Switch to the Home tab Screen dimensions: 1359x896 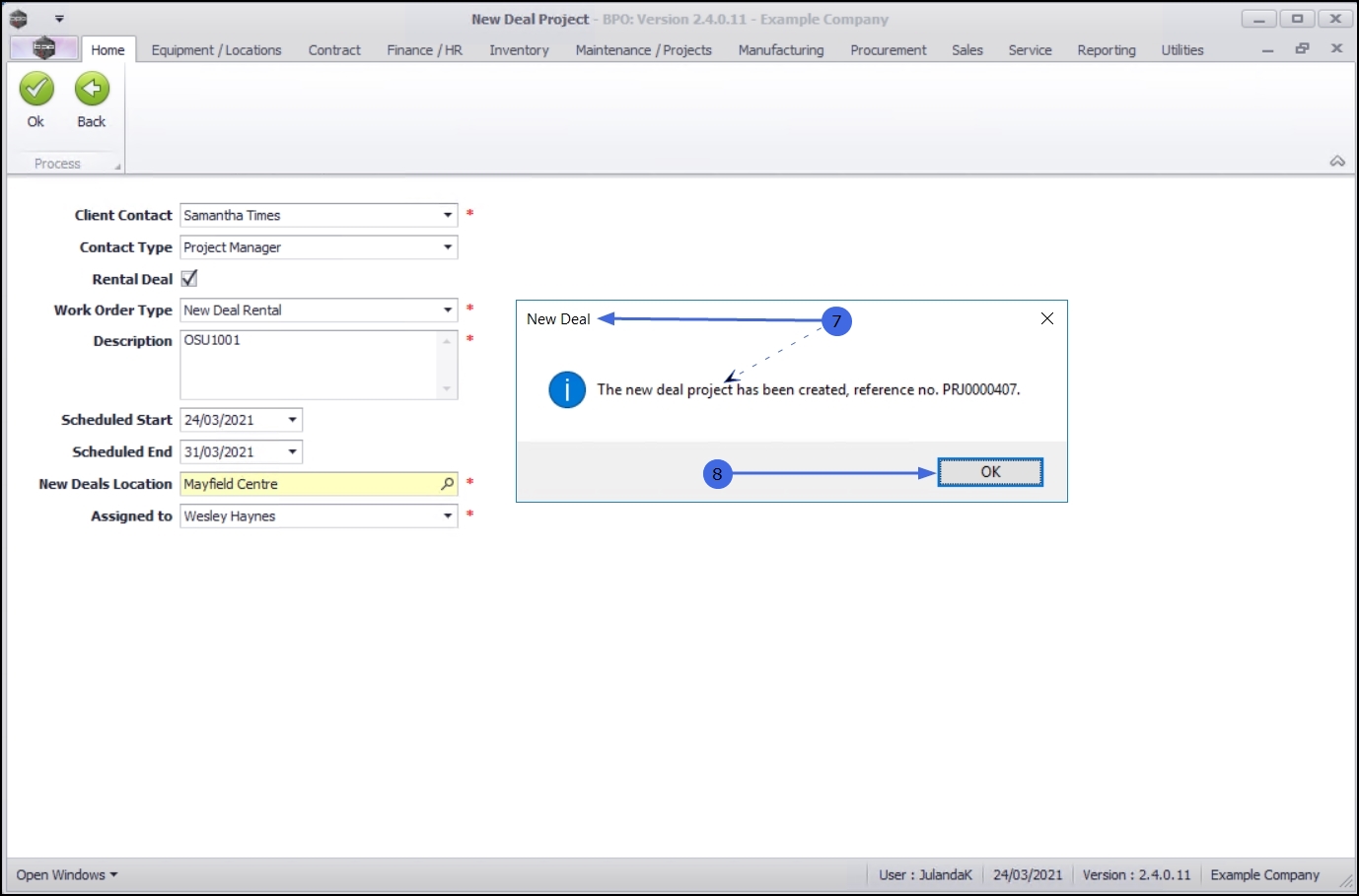(107, 50)
